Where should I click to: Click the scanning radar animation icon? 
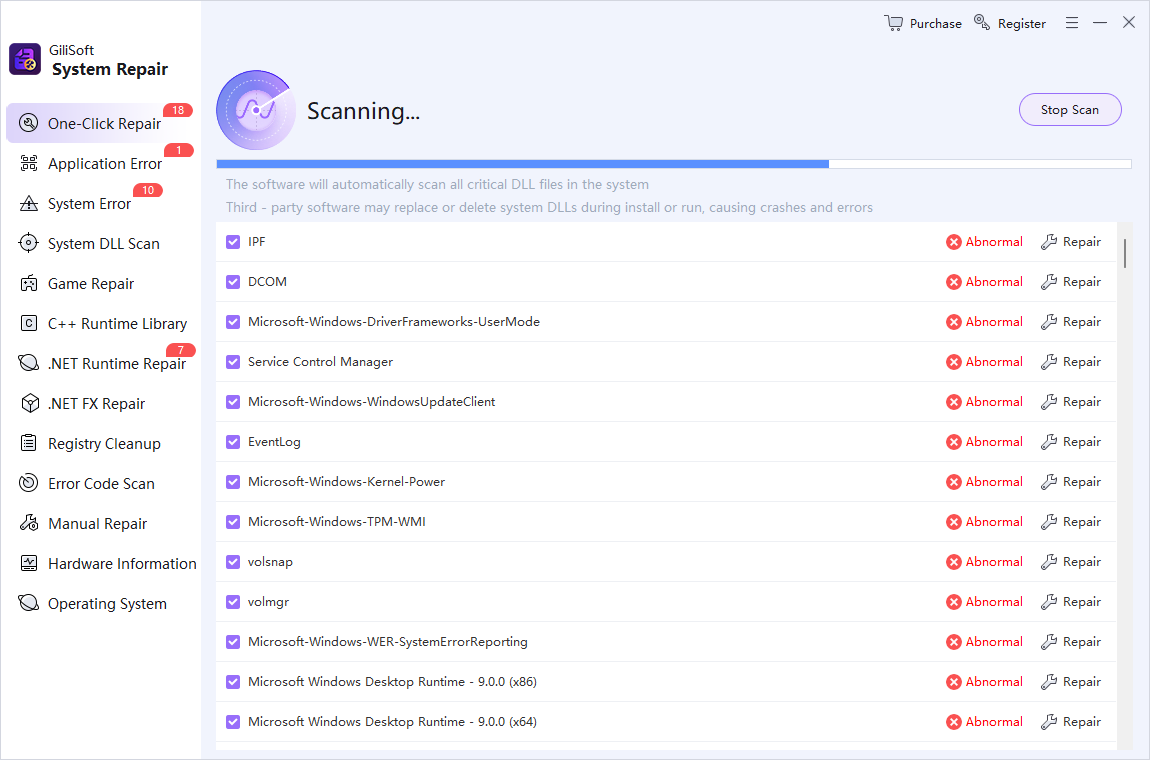coord(256,110)
